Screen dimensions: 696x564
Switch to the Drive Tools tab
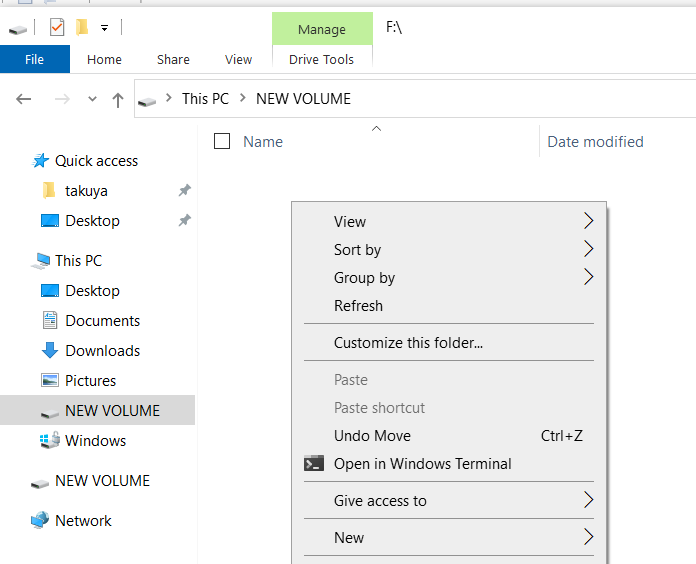point(321,59)
